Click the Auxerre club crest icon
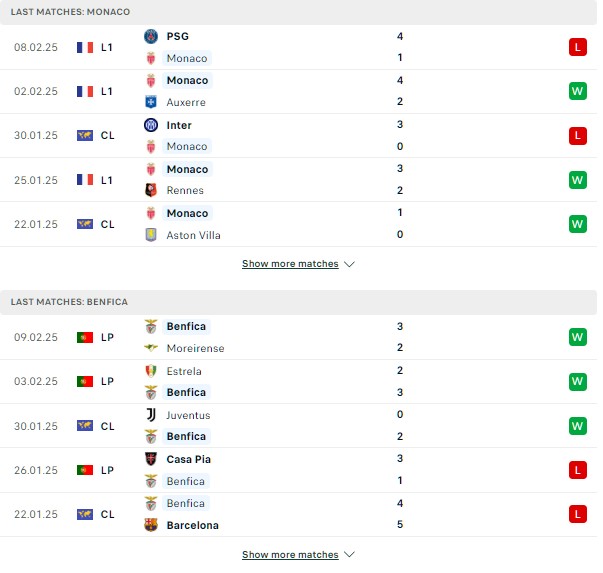603x573 pixels. (x=151, y=102)
